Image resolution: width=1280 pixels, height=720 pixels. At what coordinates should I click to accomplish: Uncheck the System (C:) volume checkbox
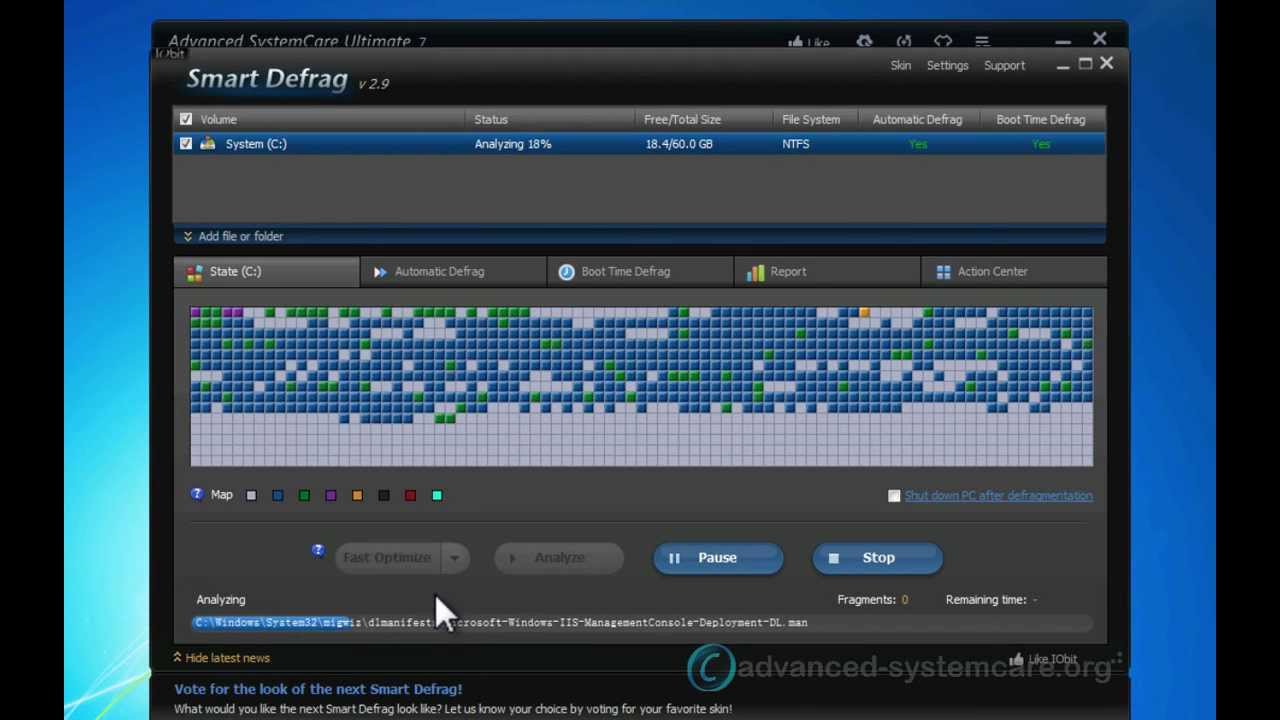click(x=186, y=144)
